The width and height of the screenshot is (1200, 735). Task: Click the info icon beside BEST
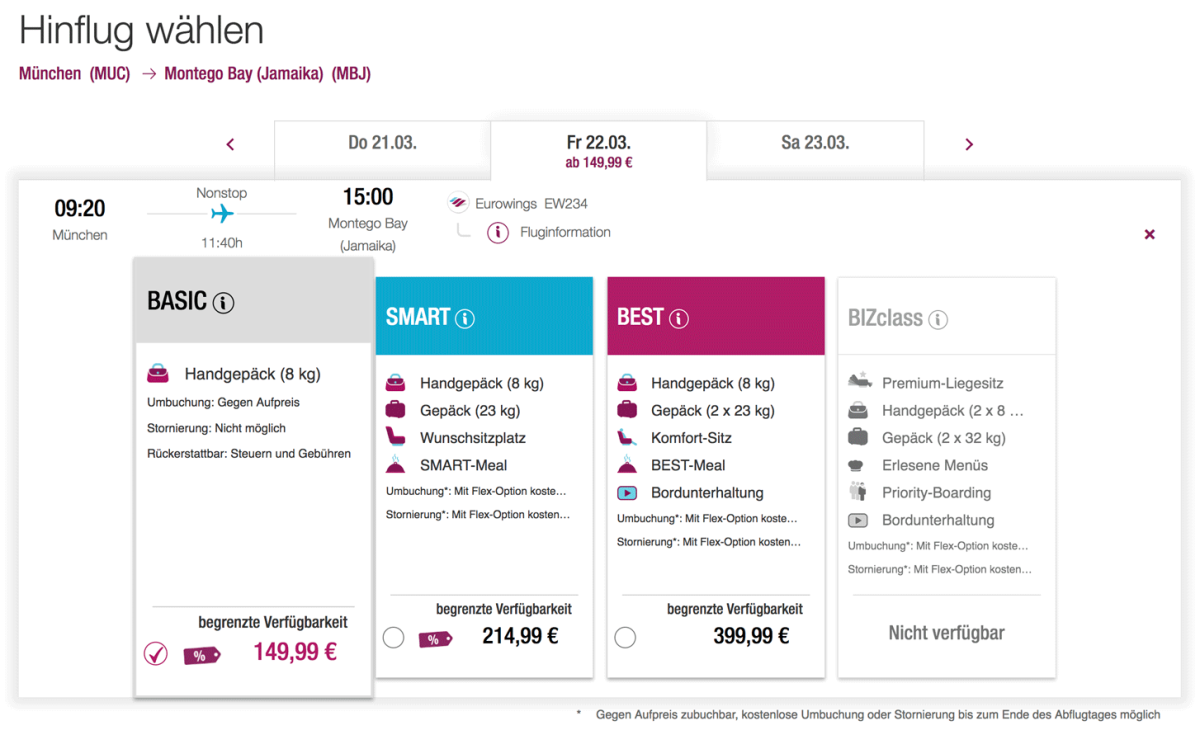pos(679,319)
